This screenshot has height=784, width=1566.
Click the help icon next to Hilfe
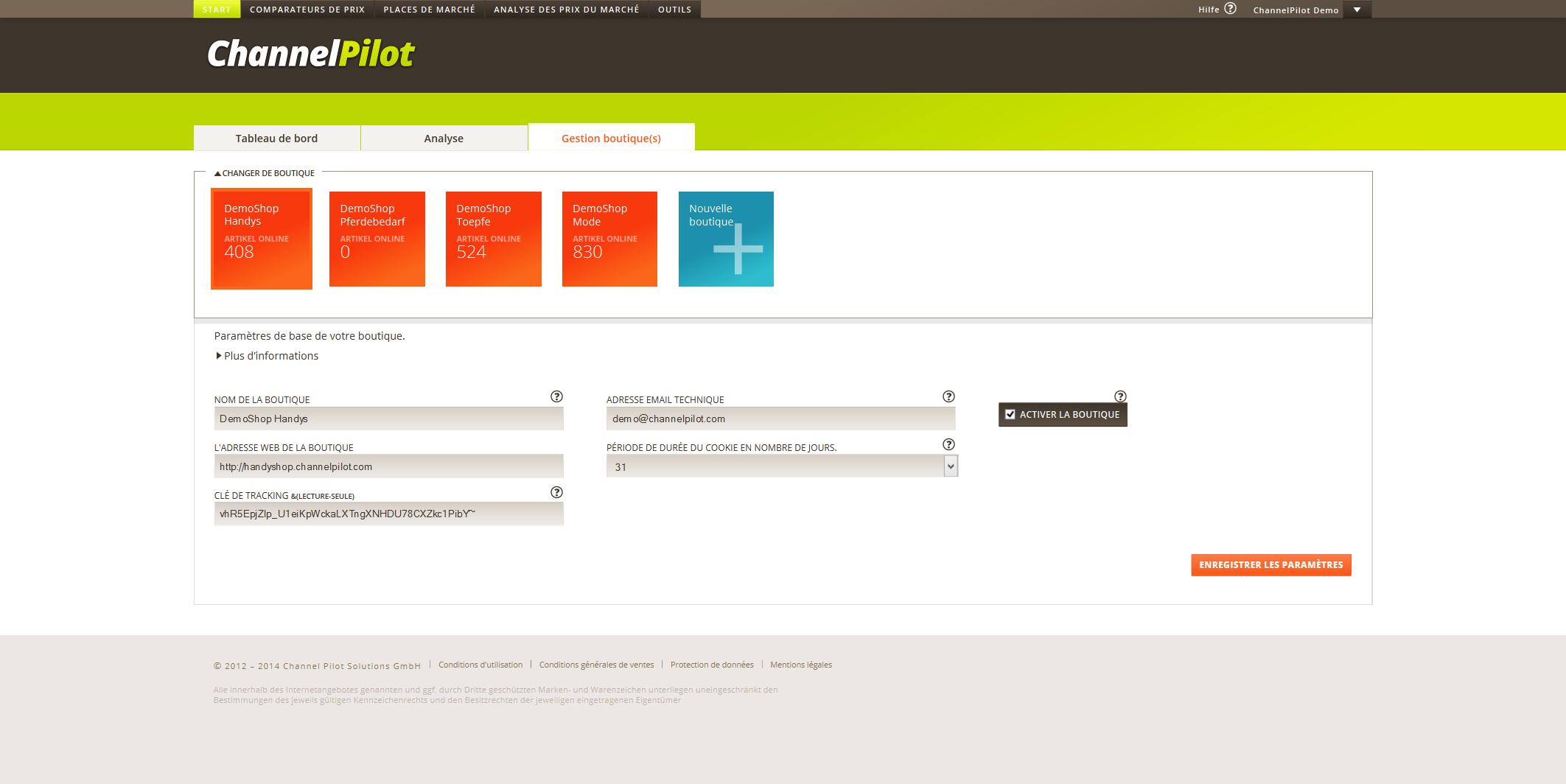coord(1230,9)
